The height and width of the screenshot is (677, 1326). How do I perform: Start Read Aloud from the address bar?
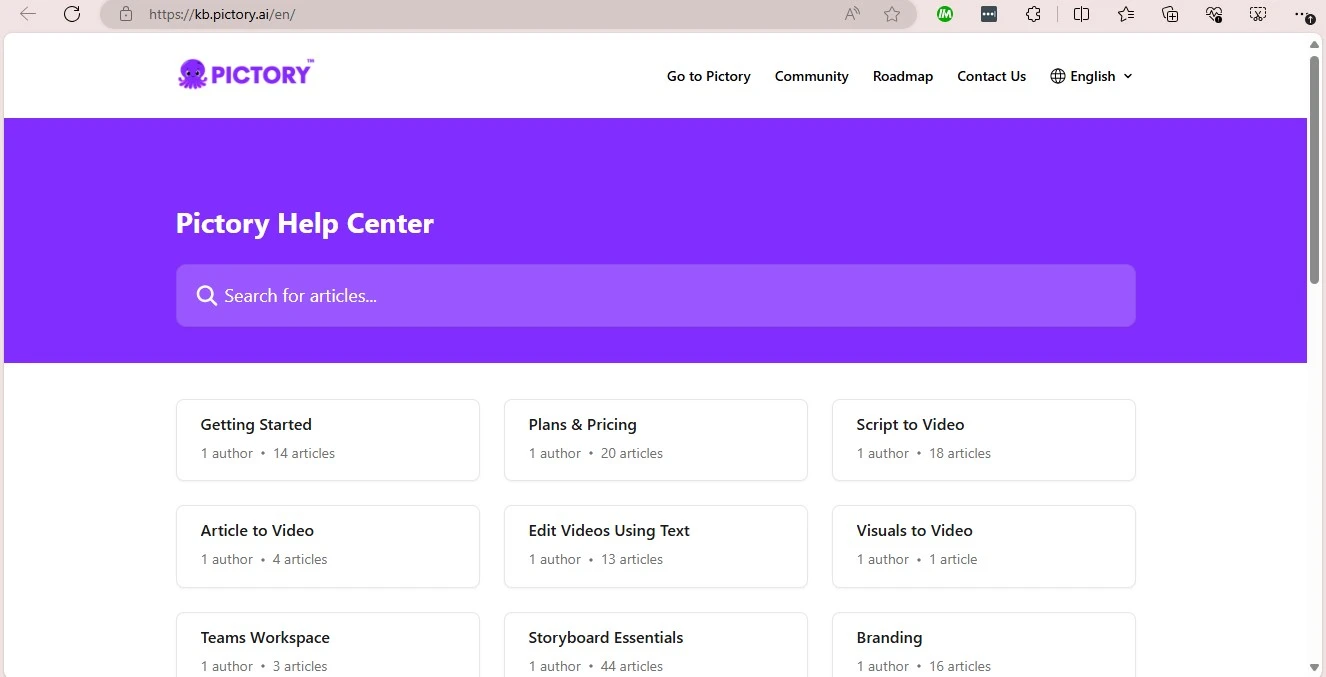(x=852, y=14)
